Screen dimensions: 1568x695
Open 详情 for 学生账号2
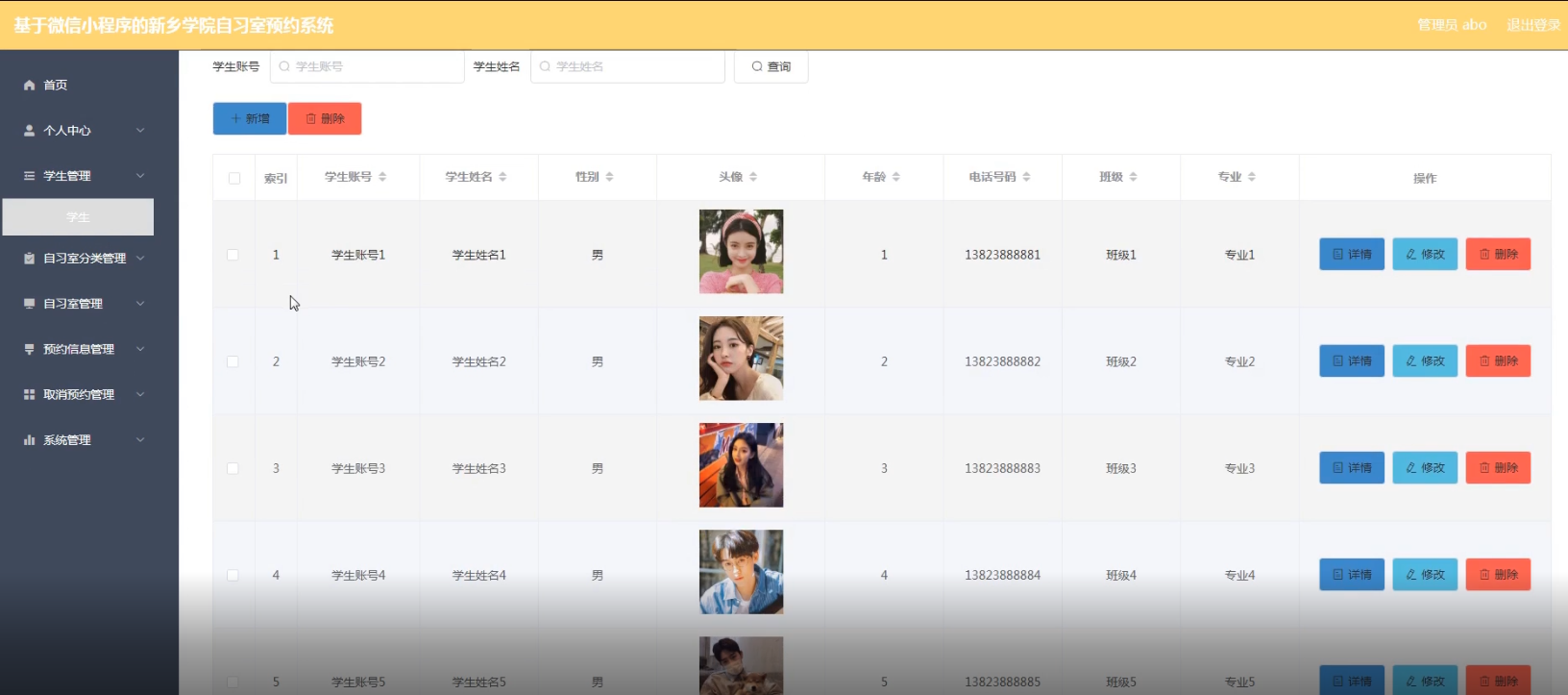point(1352,361)
